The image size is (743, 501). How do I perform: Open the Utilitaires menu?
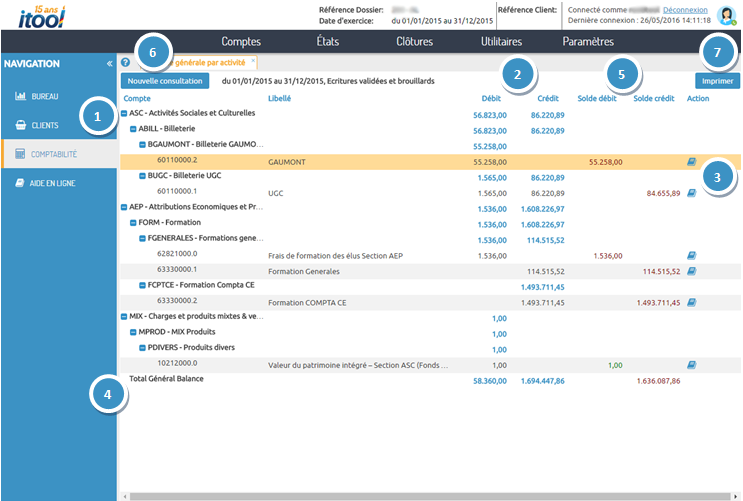tap(501, 42)
